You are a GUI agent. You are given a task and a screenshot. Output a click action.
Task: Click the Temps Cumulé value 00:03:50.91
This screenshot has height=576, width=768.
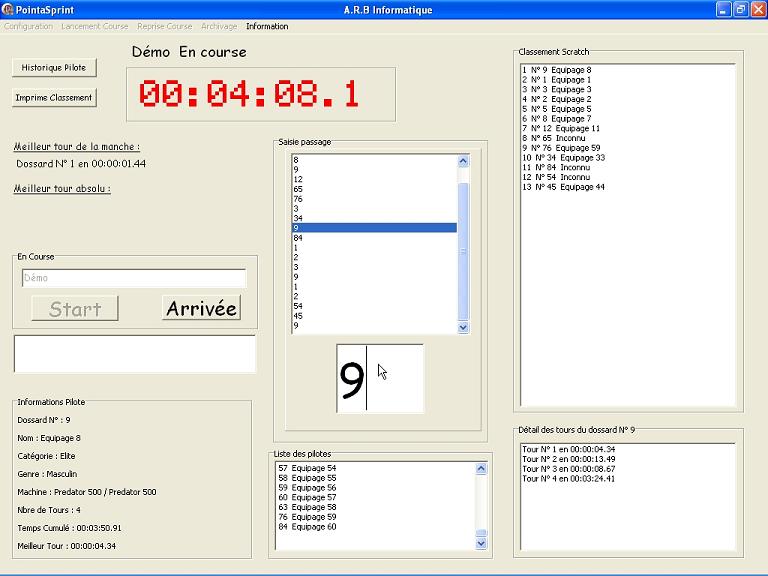tap(99, 528)
